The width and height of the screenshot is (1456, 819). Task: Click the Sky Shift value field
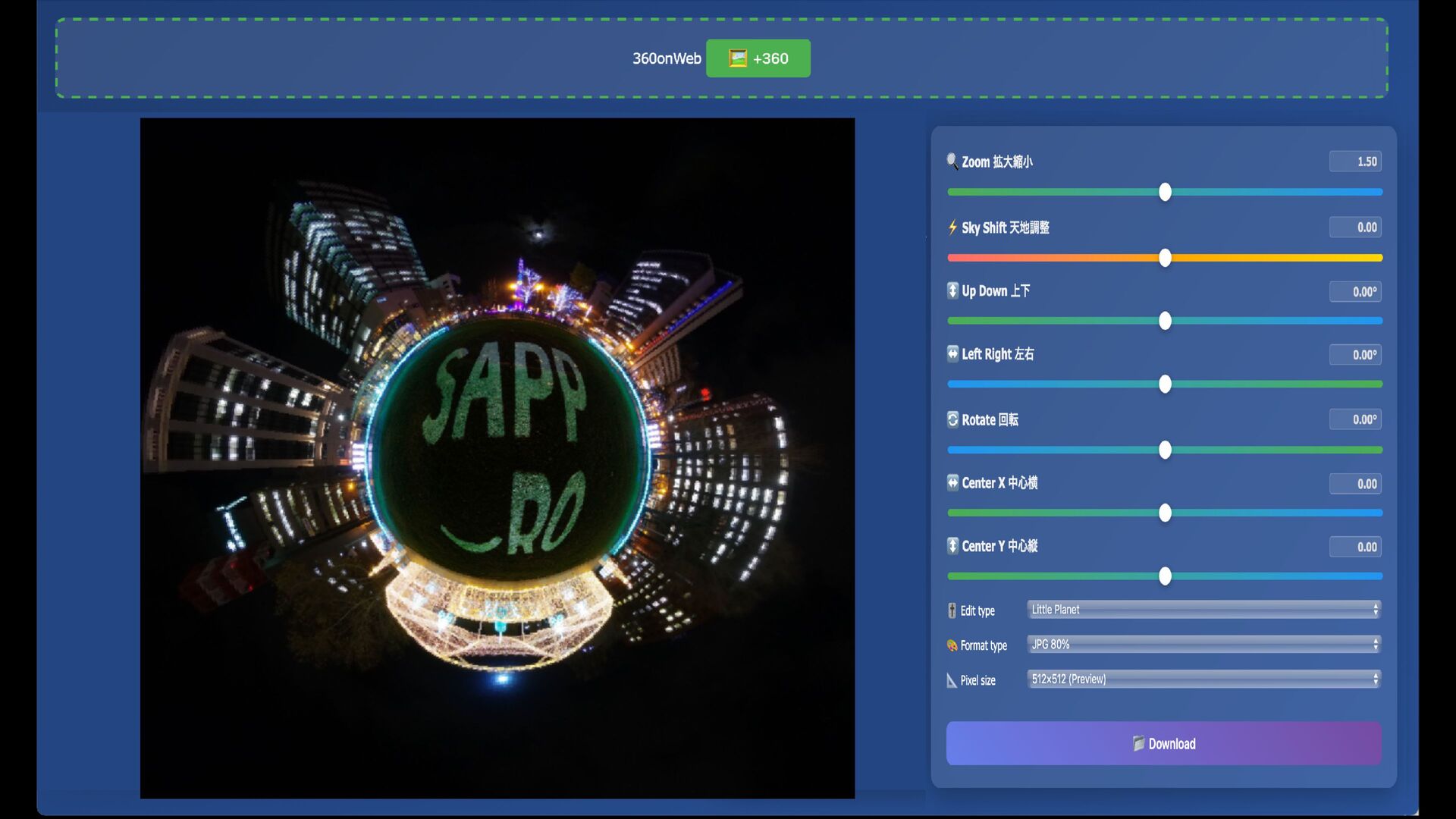click(1355, 227)
